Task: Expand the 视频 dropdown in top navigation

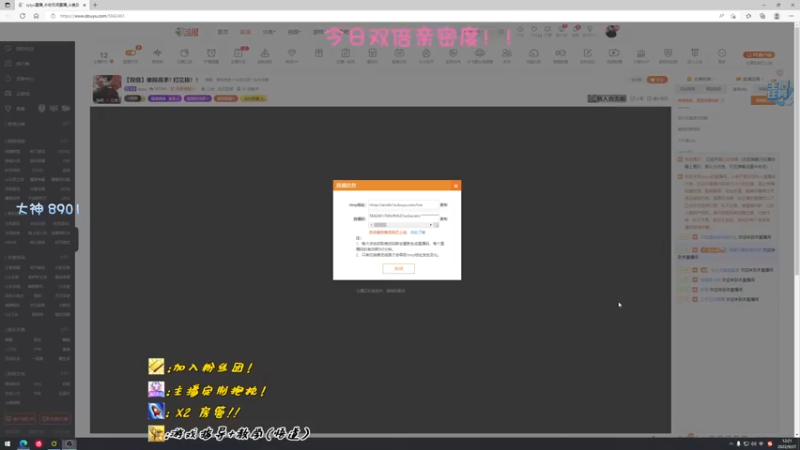Action: [294, 32]
